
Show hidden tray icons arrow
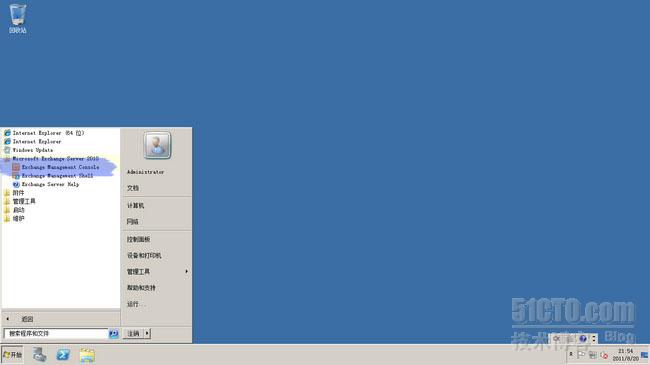pyautogui.click(x=571, y=355)
